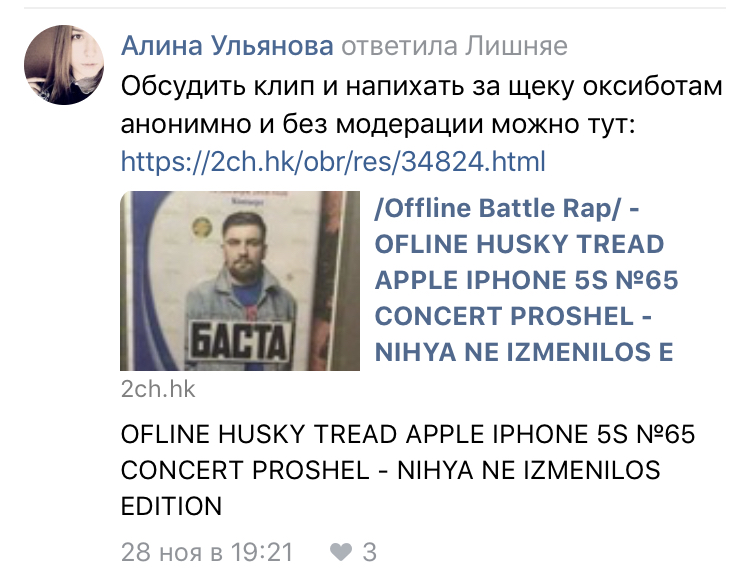The image size is (750, 578).
Task: Open the 28 ноя в 19:21 timestamp
Action: tap(207, 552)
